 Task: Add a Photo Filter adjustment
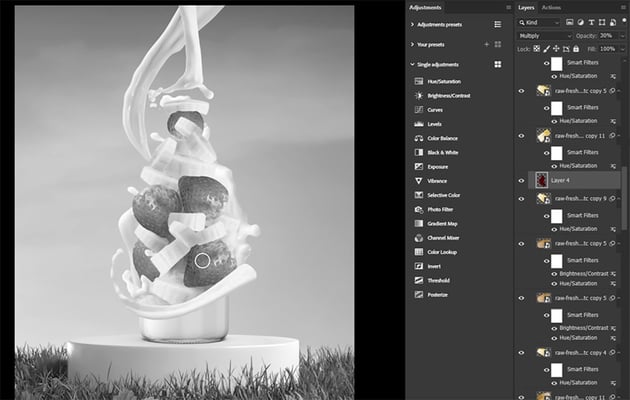point(434,209)
